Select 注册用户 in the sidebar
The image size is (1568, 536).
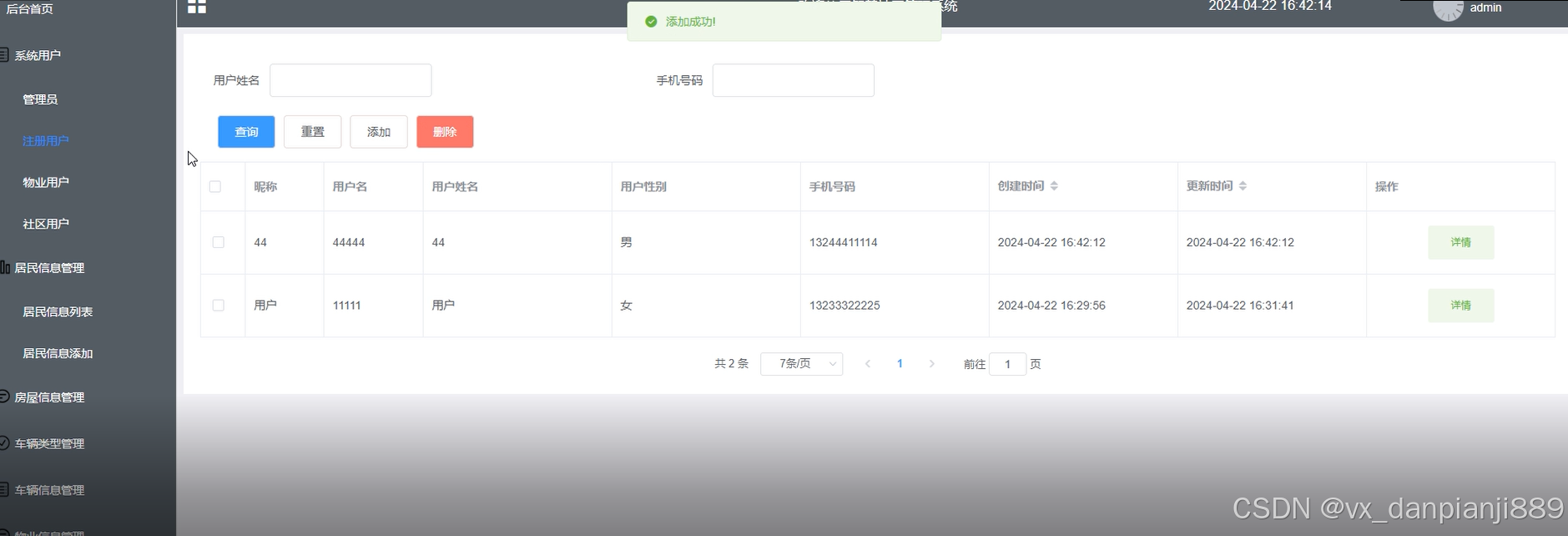tap(46, 141)
